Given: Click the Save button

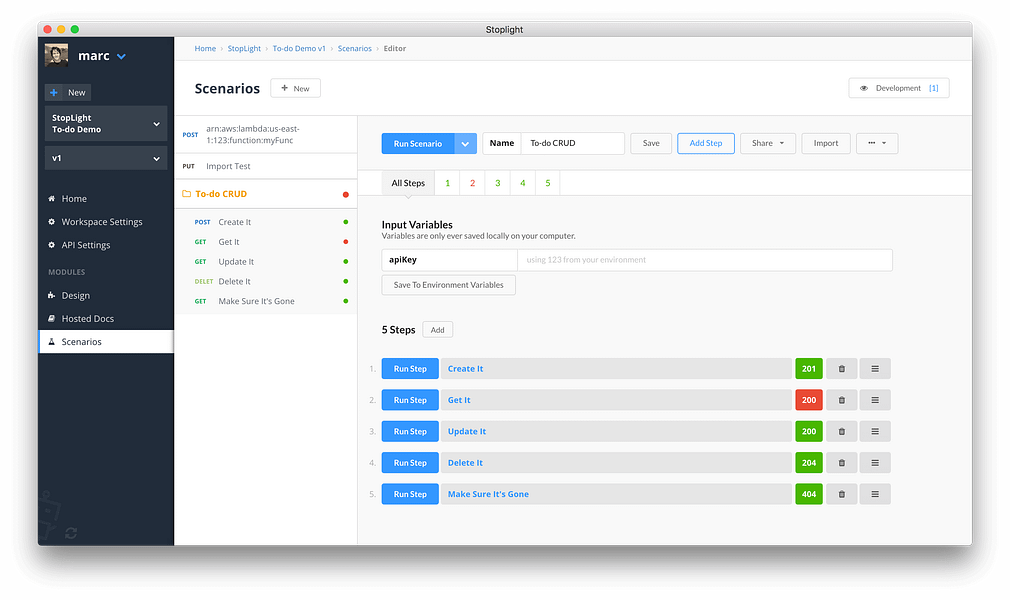Looking at the screenshot, I should pos(651,143).
